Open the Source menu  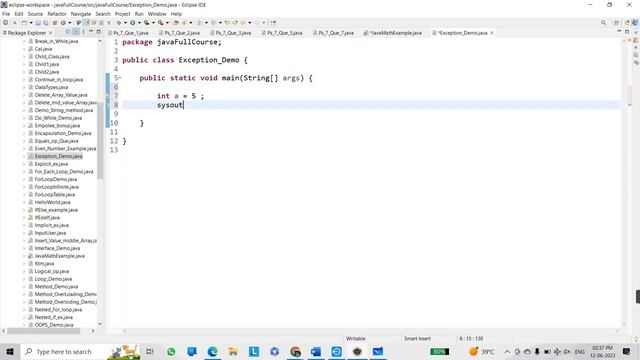click(35, 14)
